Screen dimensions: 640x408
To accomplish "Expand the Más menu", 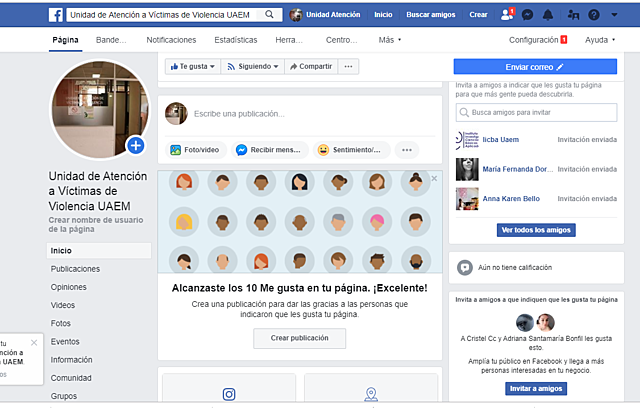I will coord(390,40).
